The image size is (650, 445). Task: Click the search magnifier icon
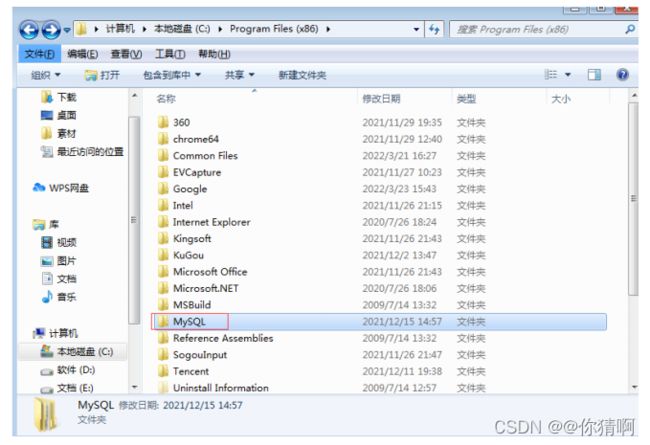[630, 29]
